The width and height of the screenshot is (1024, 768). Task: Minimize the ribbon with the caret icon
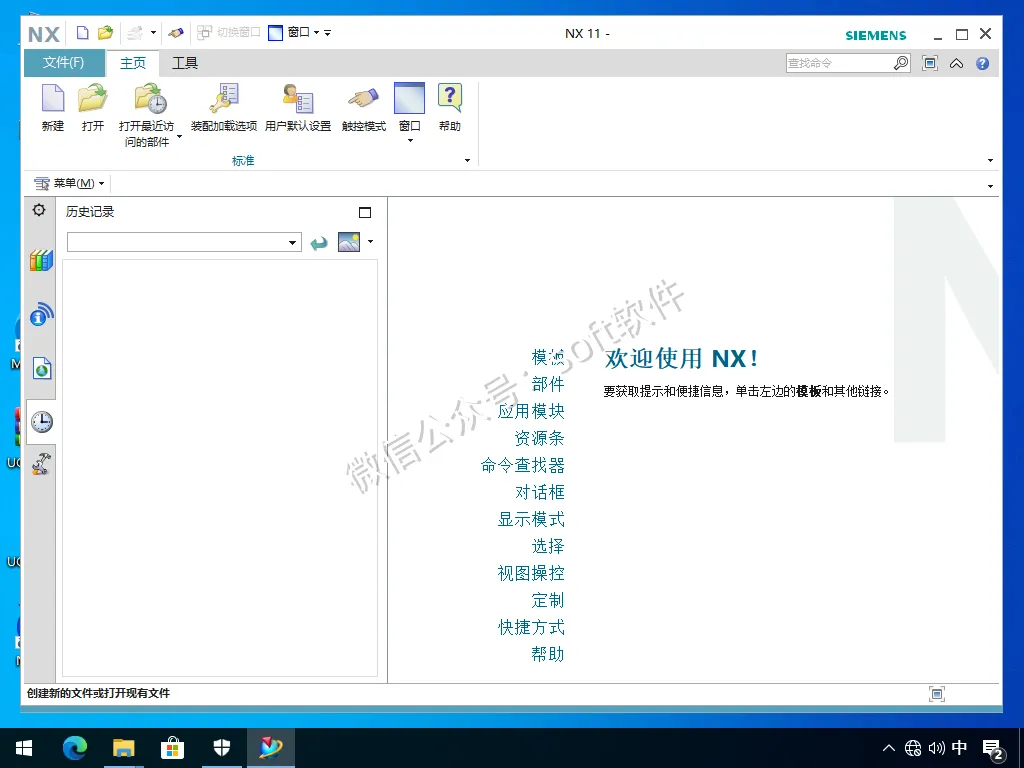coord(956,63)
